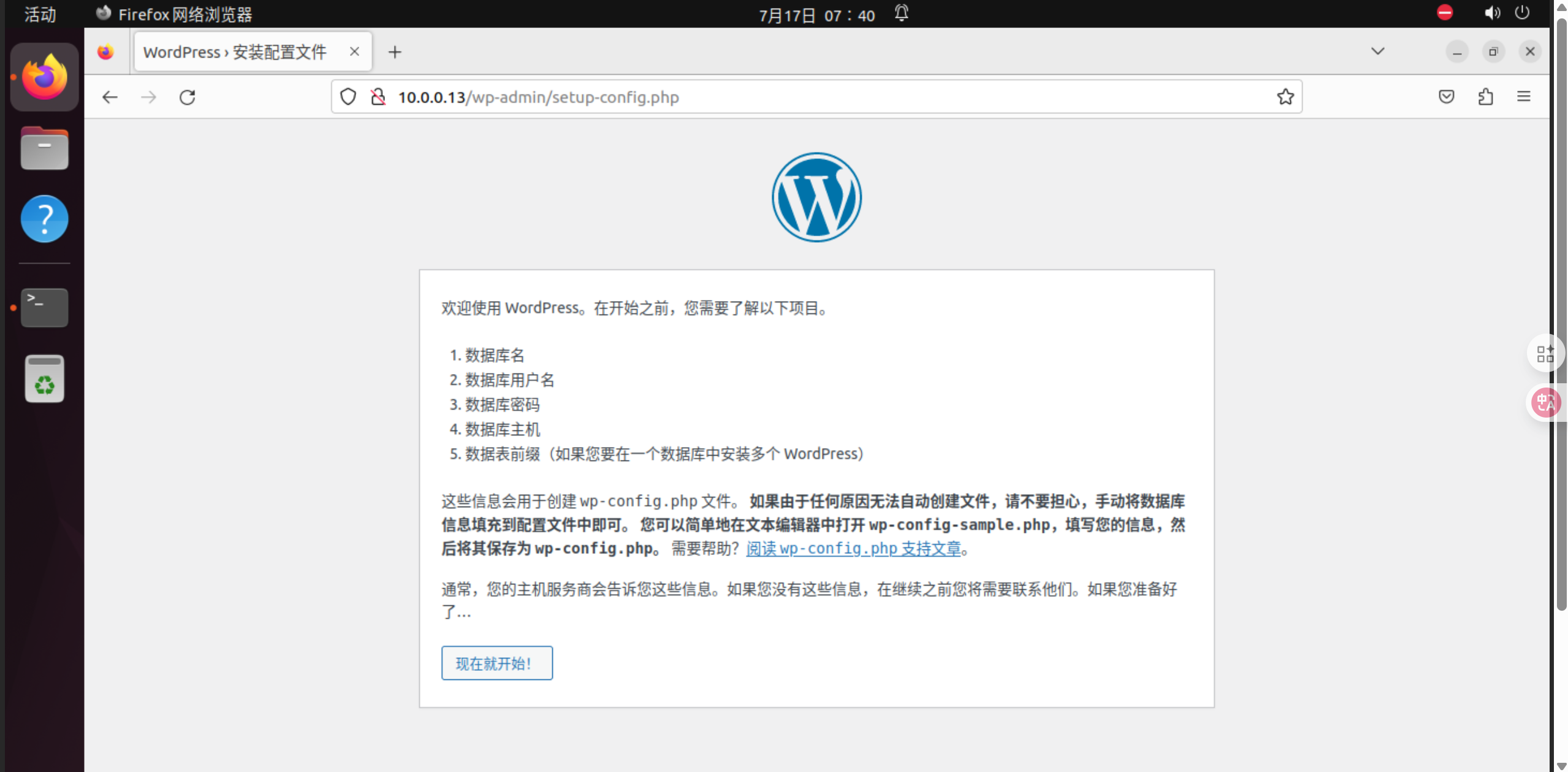Minimize the Firefox window
This screenshot has width=1568, height=772.
pos(1457,52)
